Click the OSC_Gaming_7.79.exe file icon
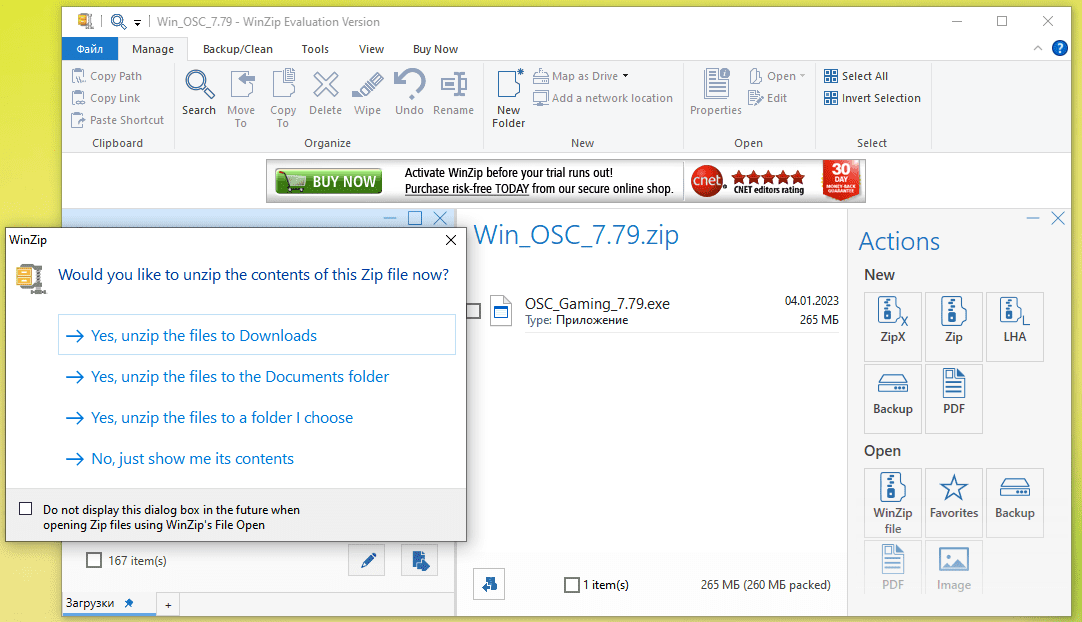 click(x=501, y=311)
